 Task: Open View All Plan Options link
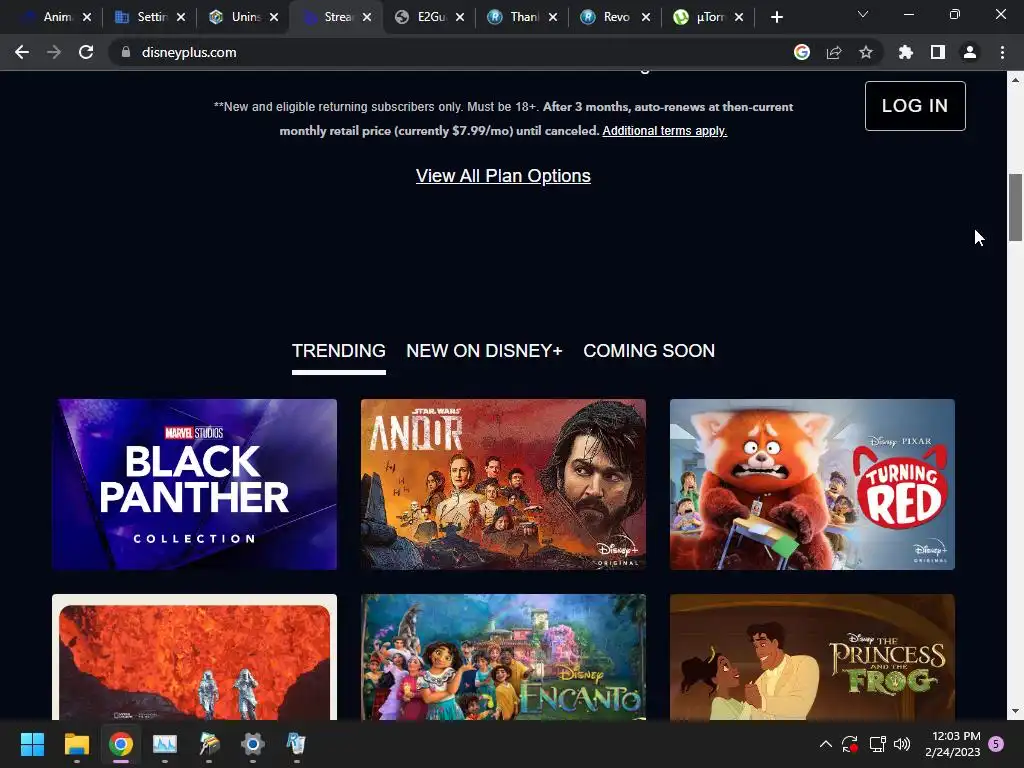[503, 176]
